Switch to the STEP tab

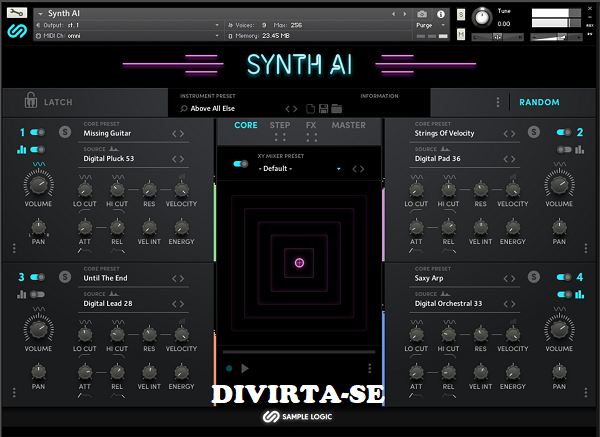click(280, 125)
